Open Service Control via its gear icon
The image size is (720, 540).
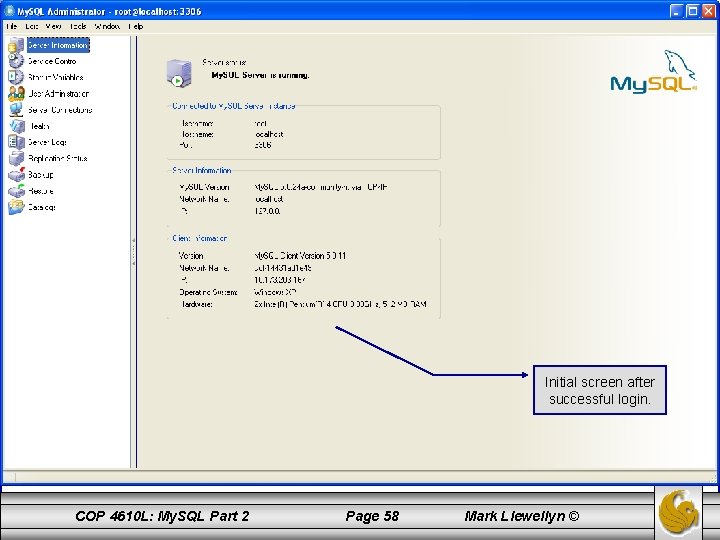(x=16, y=61)
